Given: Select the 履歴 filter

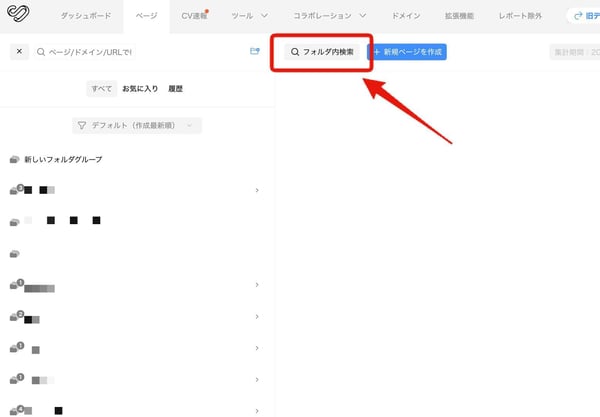Looking at the screenshot, I should pyautogui.click(x=175, y=89).
